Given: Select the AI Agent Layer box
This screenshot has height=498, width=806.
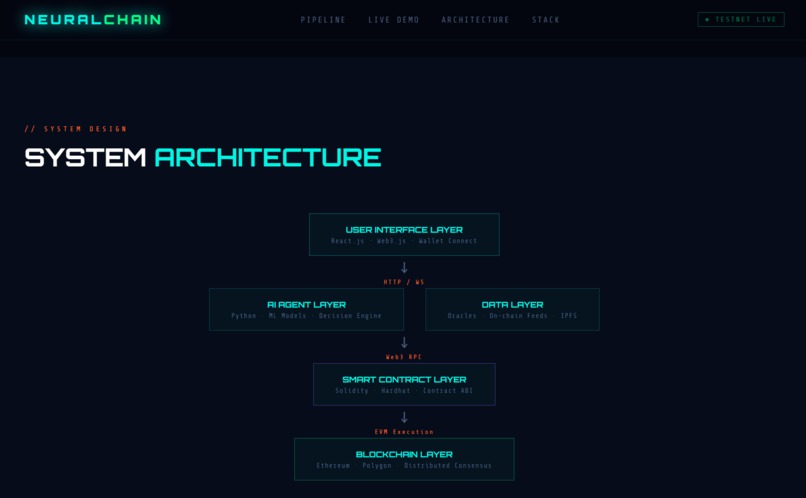Looking at the screenshot, I should pyautogui.click(x=306, y=309).
